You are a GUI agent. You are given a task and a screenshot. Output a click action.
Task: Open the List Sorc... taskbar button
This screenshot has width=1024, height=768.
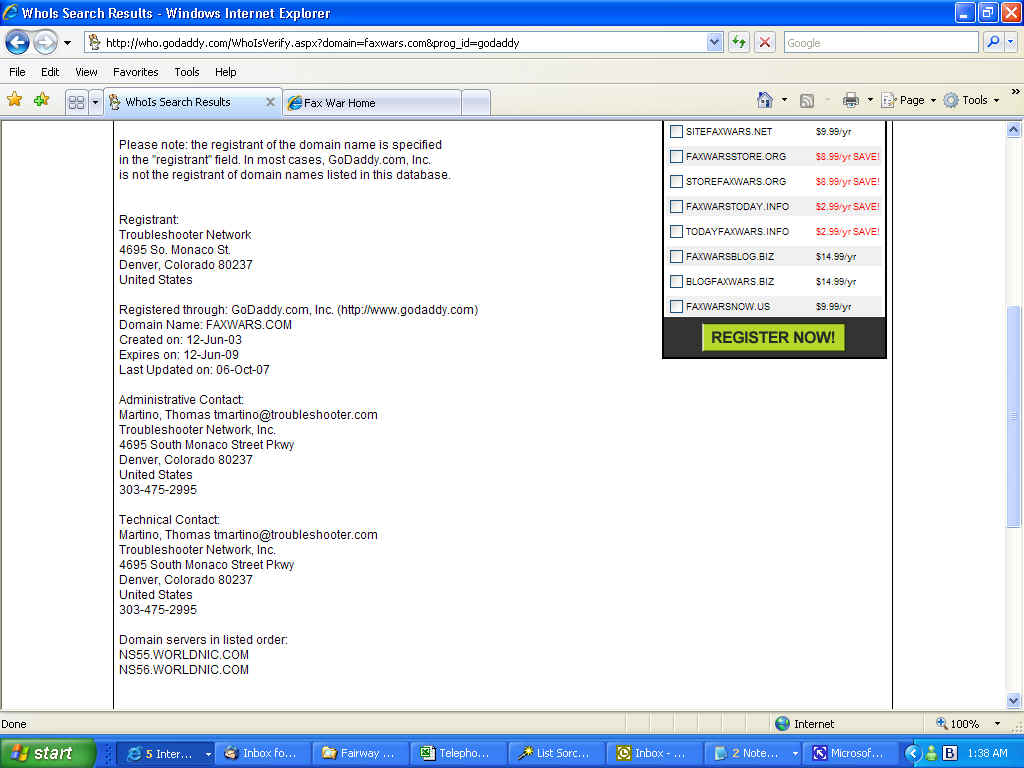point(557,754)
